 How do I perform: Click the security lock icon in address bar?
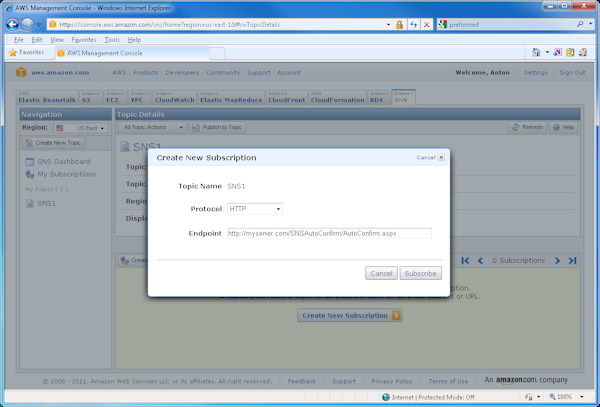pyautogui.click(x=399, y=24)
